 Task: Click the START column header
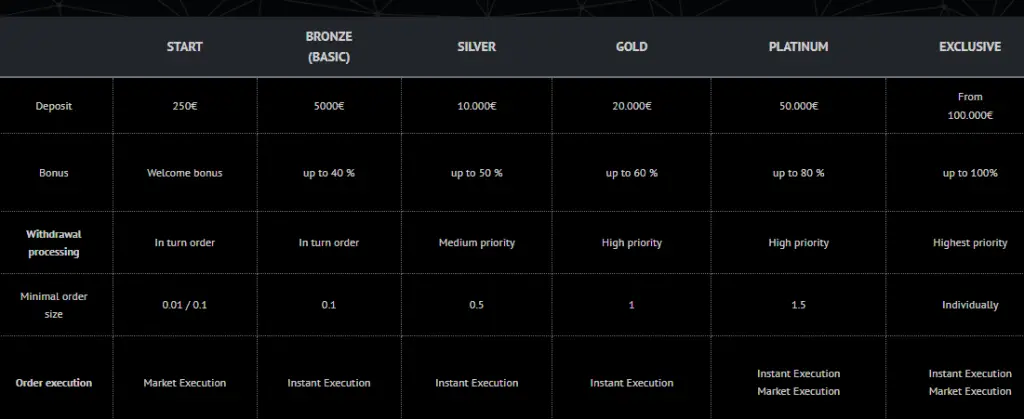[184, 47]
